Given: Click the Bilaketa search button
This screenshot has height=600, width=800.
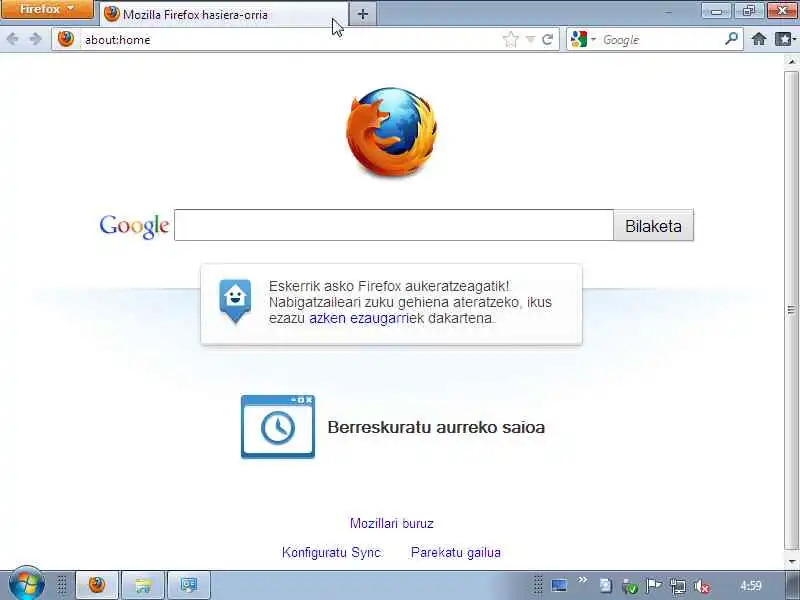Looking at the screenshot, I should point(654,226).
